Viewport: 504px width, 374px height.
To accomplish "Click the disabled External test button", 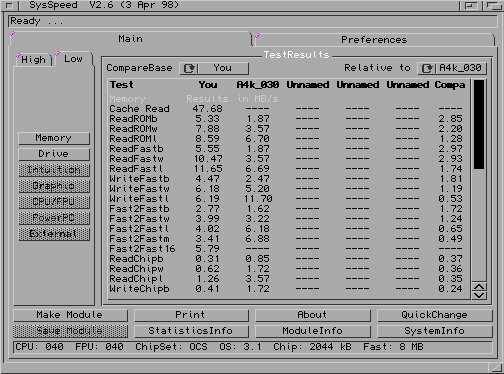I will (x=54, y=234).
